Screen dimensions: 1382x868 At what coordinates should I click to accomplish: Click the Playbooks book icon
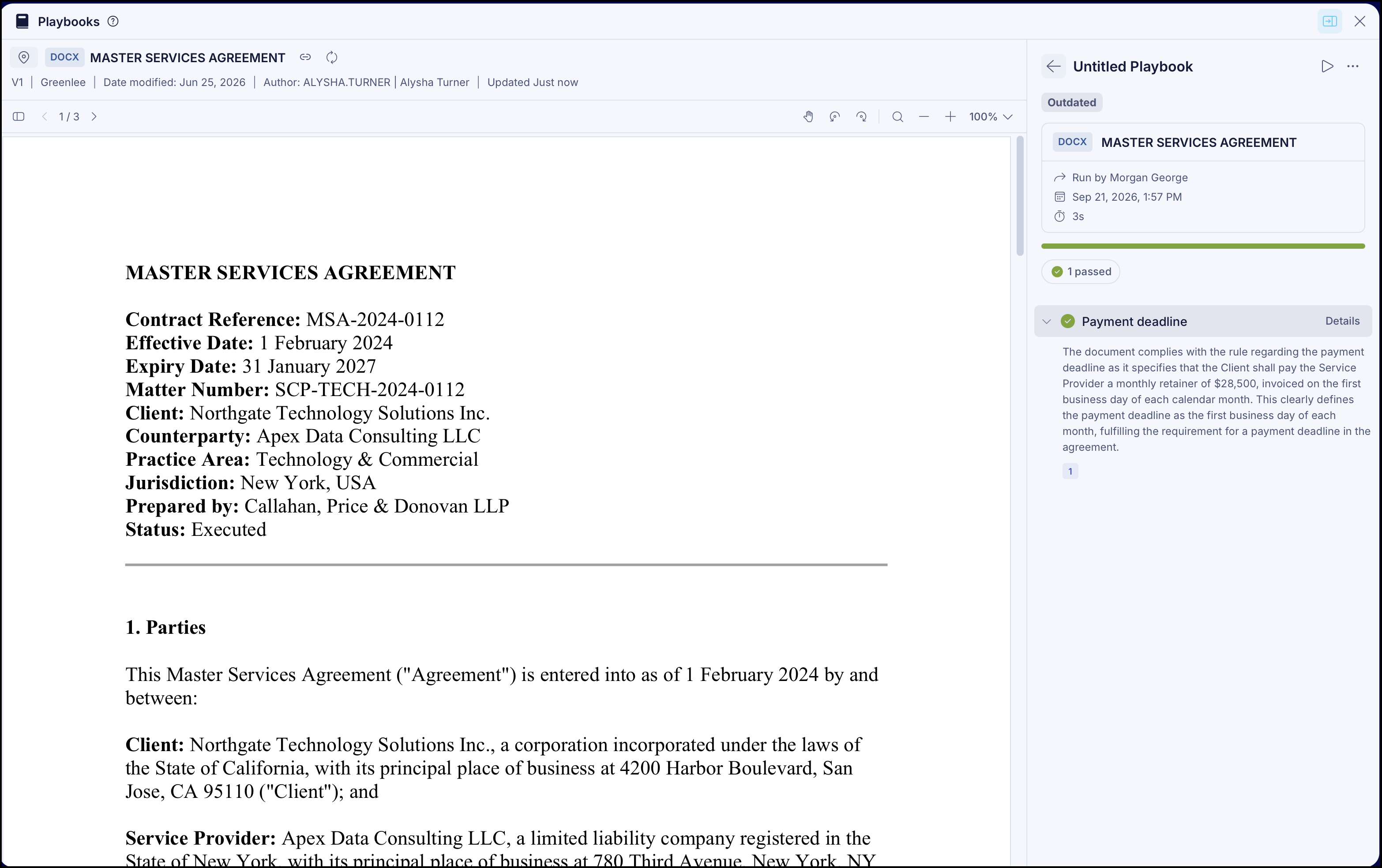click(x=23, y=22)
